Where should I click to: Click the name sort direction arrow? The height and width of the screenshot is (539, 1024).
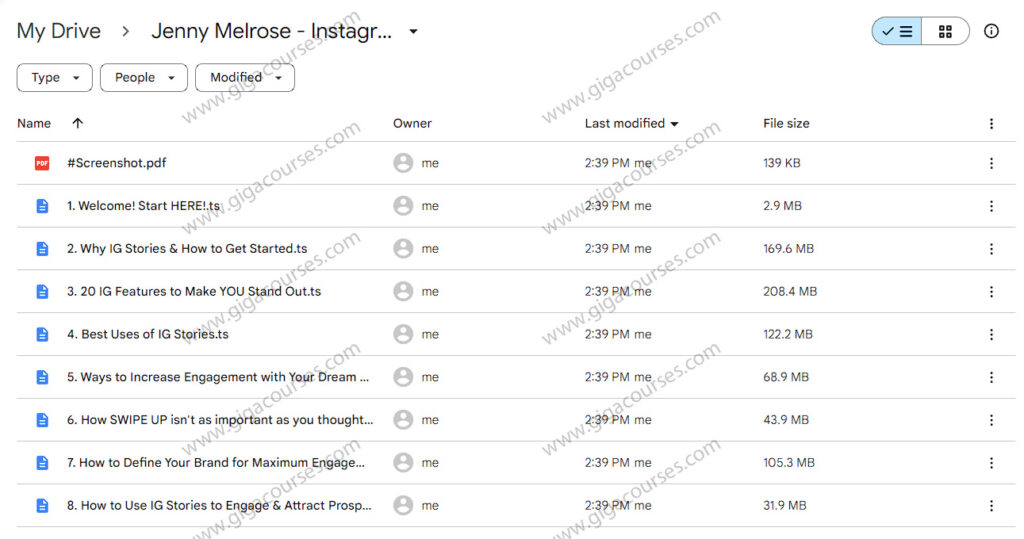click(78, 123)
